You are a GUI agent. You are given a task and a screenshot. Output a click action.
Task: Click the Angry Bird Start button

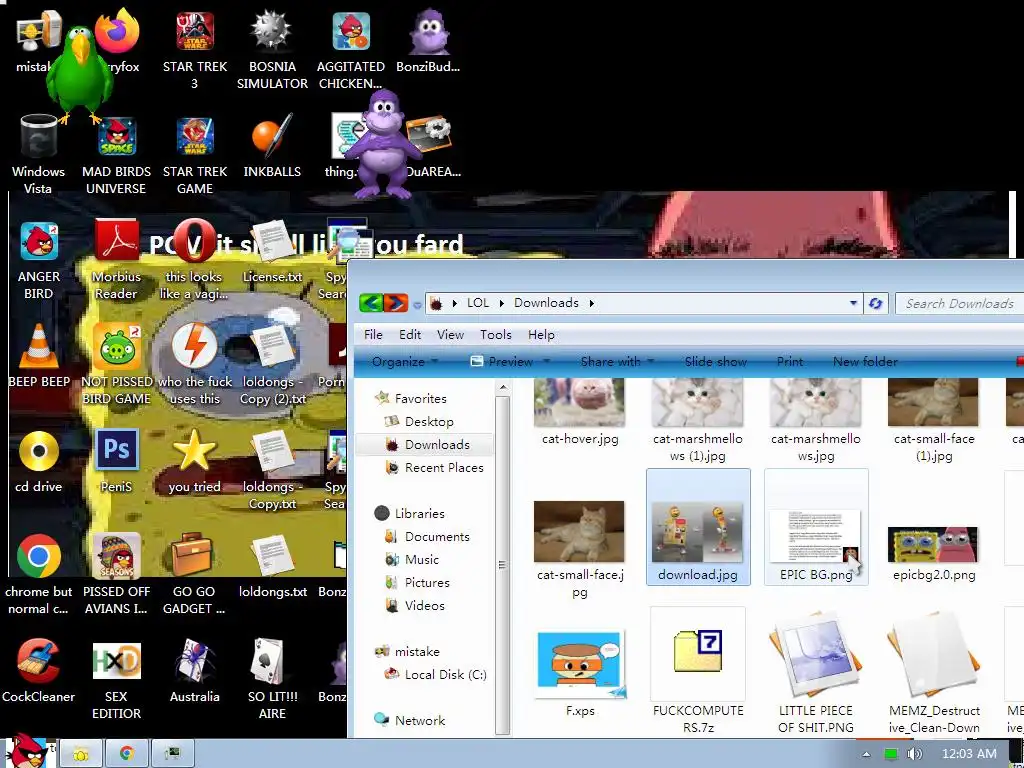coord(27,751)
